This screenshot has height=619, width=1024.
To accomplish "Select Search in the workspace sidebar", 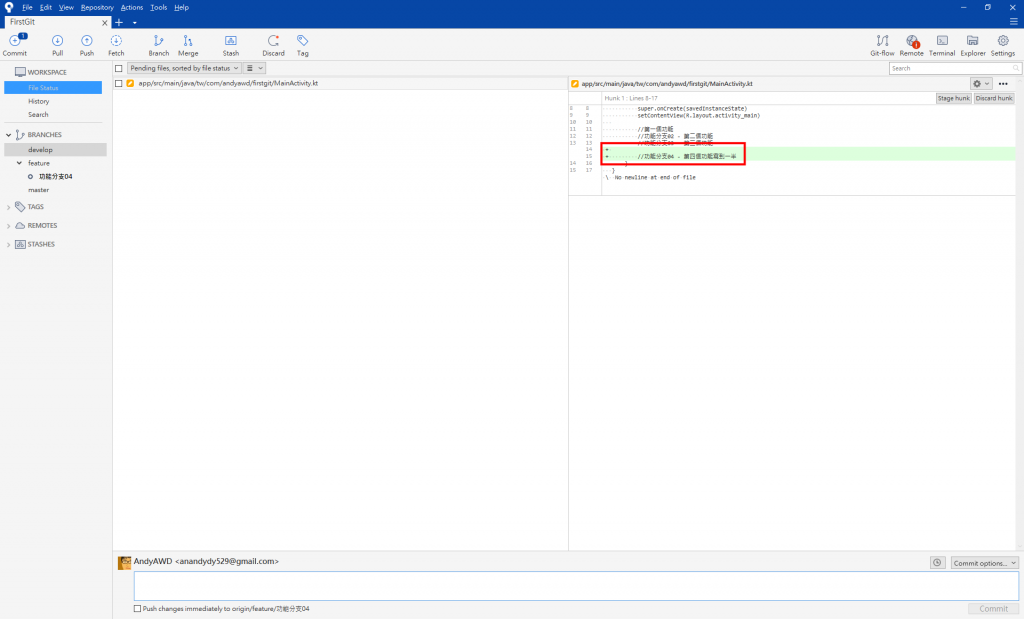I will (38, 114).
